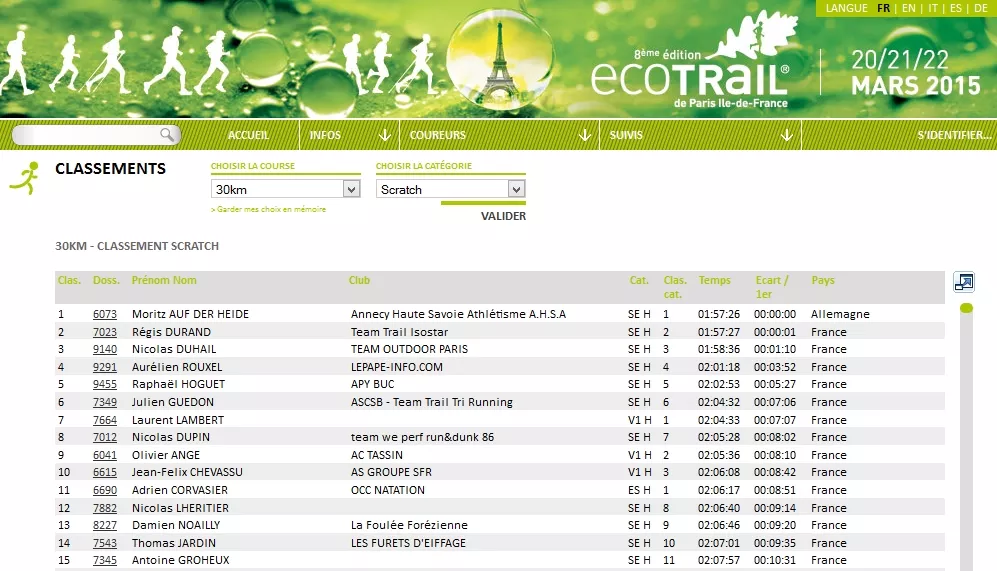Click inside the search field
The width and height of the screenshot is (997, 571).
tap(87, 134)
